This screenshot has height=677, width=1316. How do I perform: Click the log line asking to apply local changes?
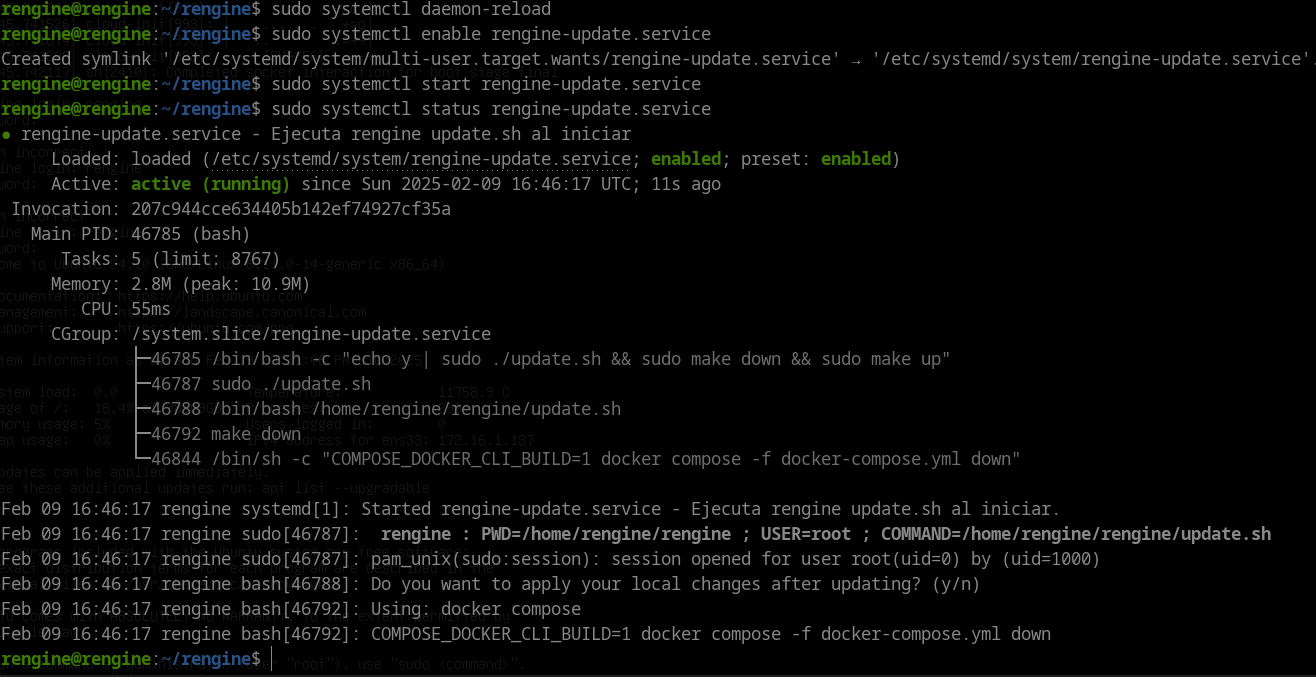pyautogui.click(x=491, y=584)
